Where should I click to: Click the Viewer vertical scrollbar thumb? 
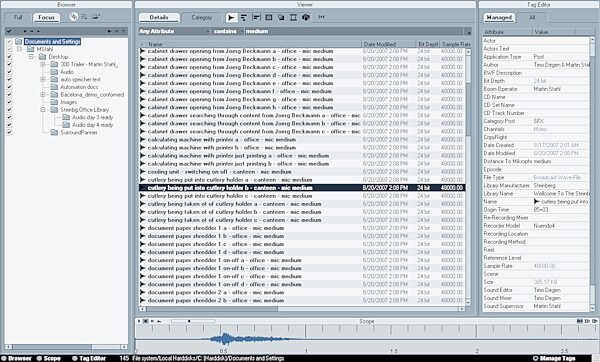468,108
